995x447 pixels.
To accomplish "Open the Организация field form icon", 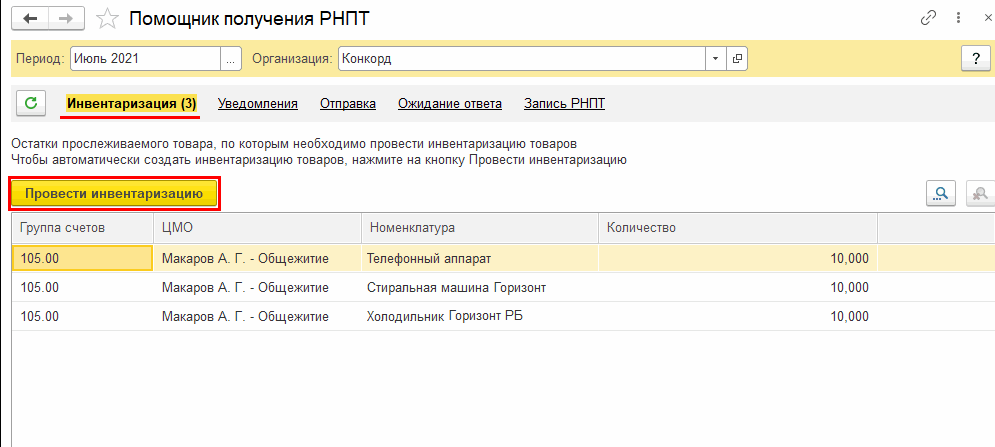I will [738, 58].
